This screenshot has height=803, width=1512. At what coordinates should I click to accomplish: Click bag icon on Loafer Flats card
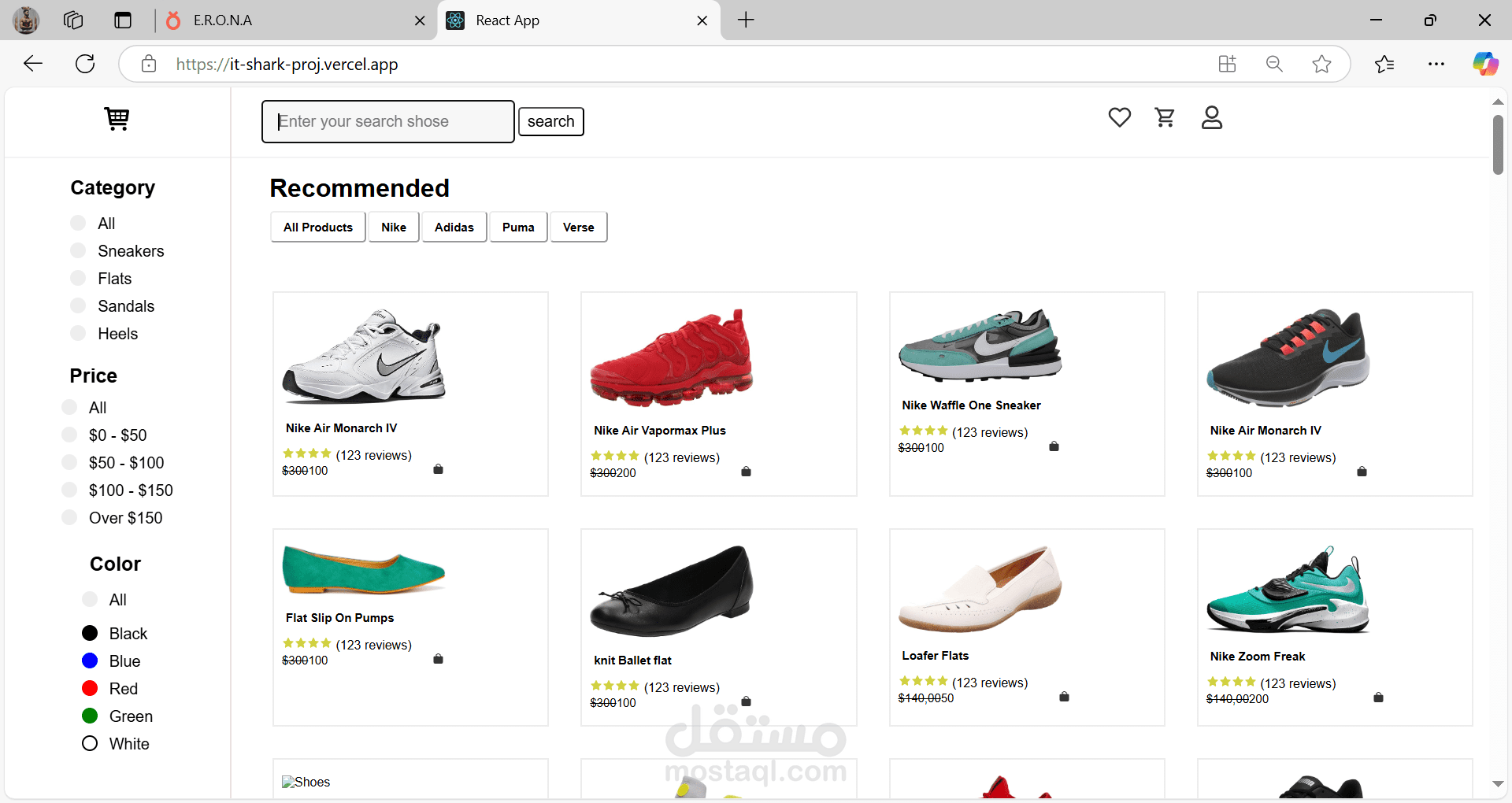click(1065, 697)
